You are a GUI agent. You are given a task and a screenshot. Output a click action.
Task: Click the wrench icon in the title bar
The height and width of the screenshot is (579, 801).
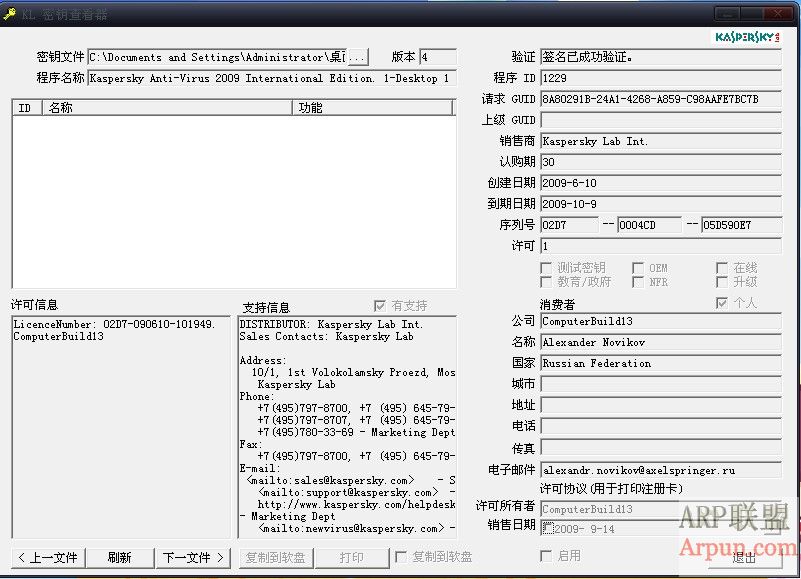pyautogui.click(x=10, y=13)
